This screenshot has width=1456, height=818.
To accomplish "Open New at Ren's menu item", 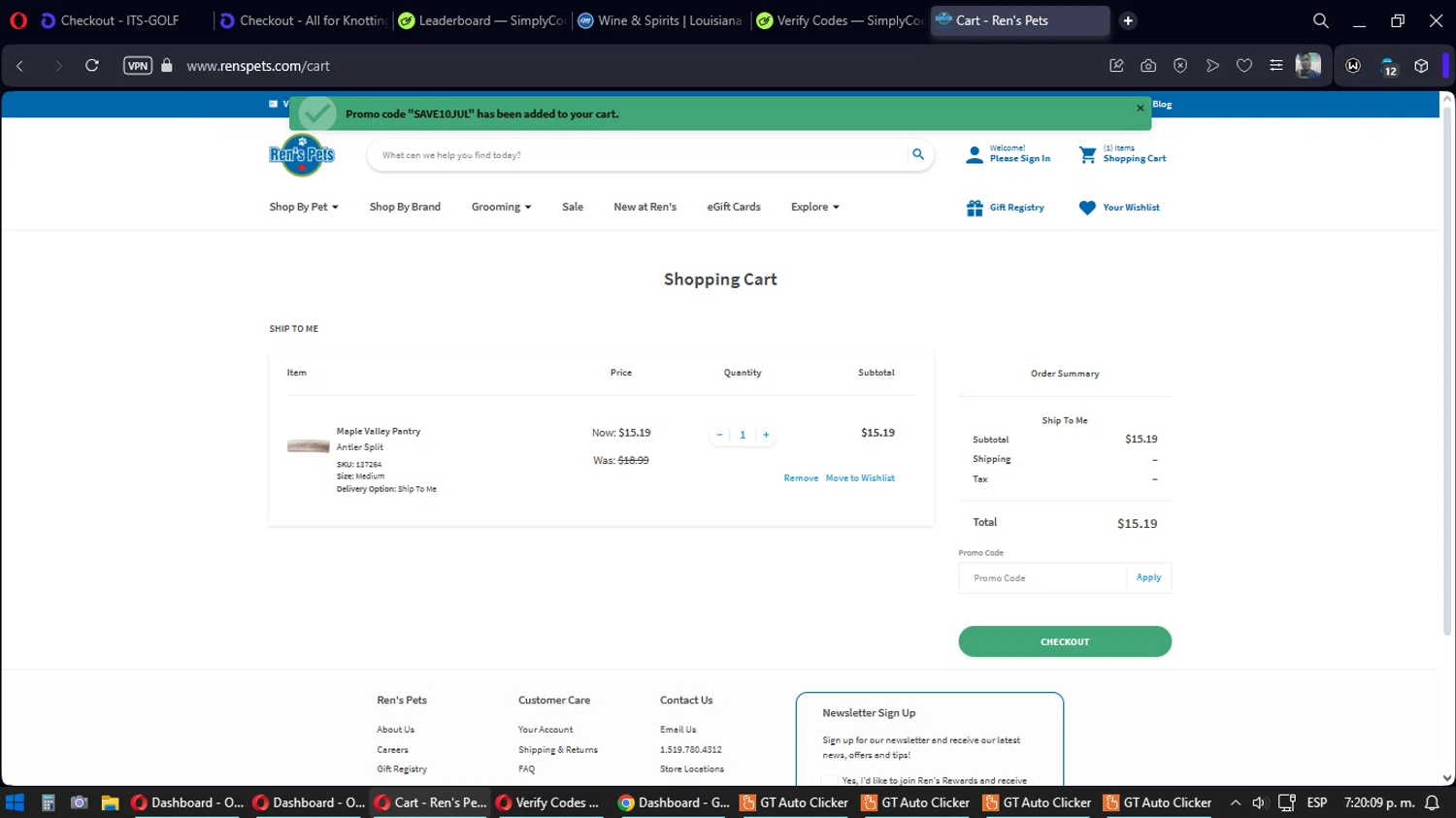I will coord(645,207).
